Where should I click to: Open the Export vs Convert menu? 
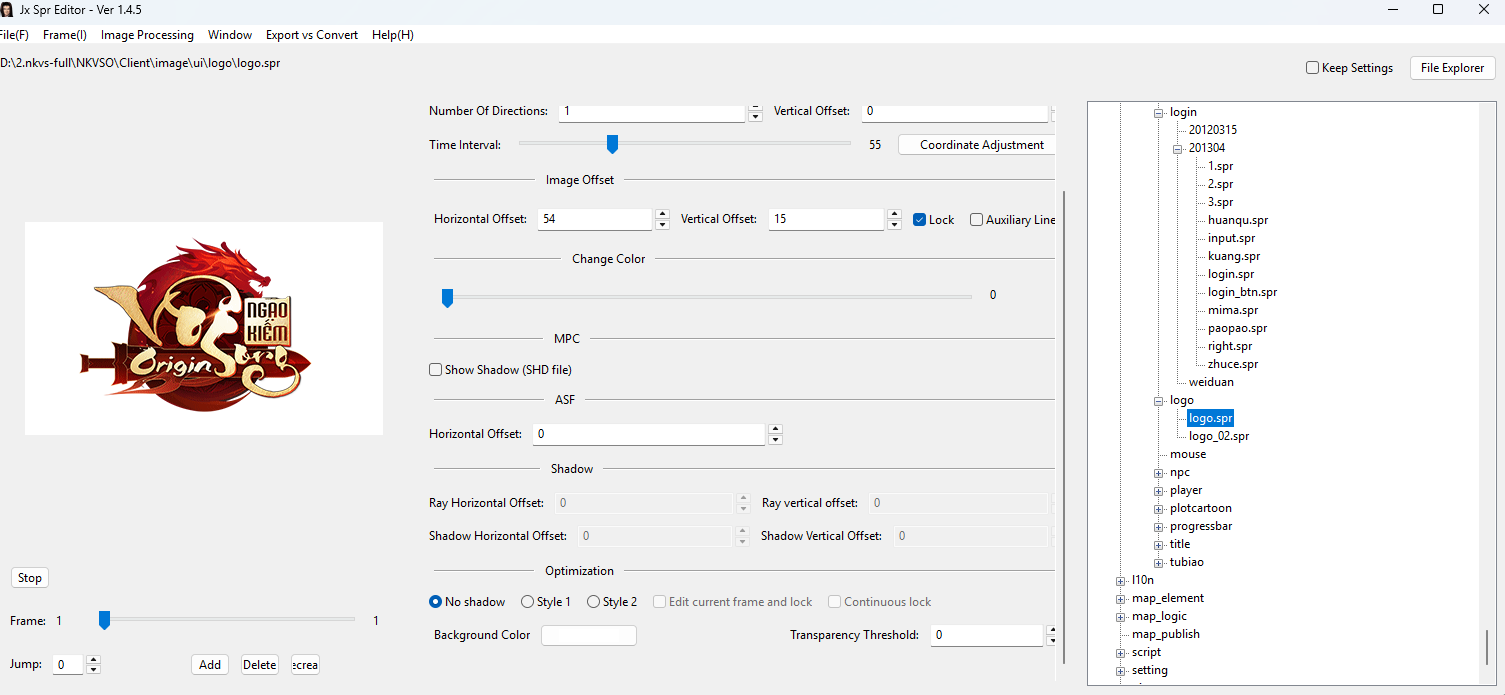click(x=311, y=35)
